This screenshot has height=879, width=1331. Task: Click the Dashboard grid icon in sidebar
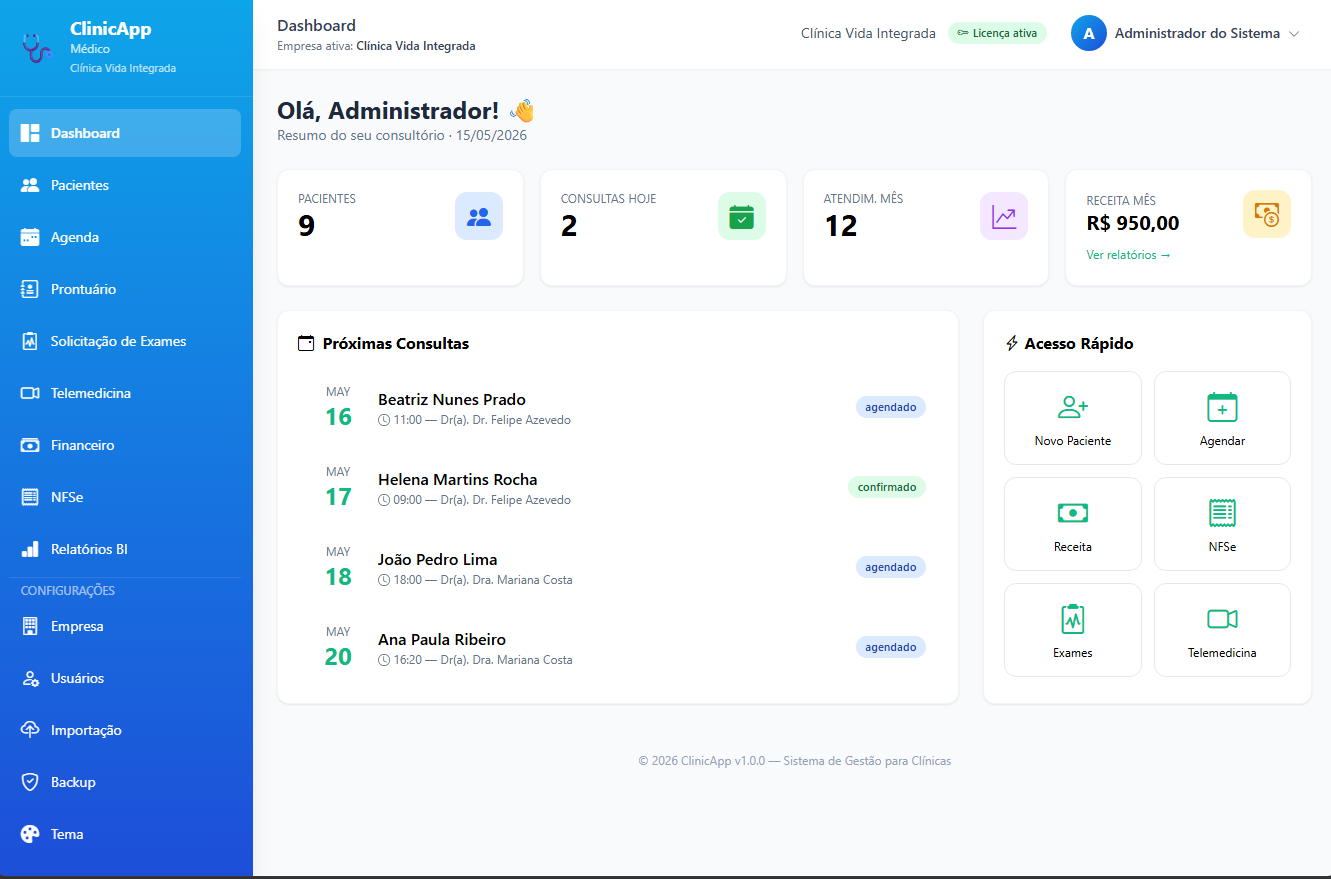pyautogui.click(x=30, y=133)
